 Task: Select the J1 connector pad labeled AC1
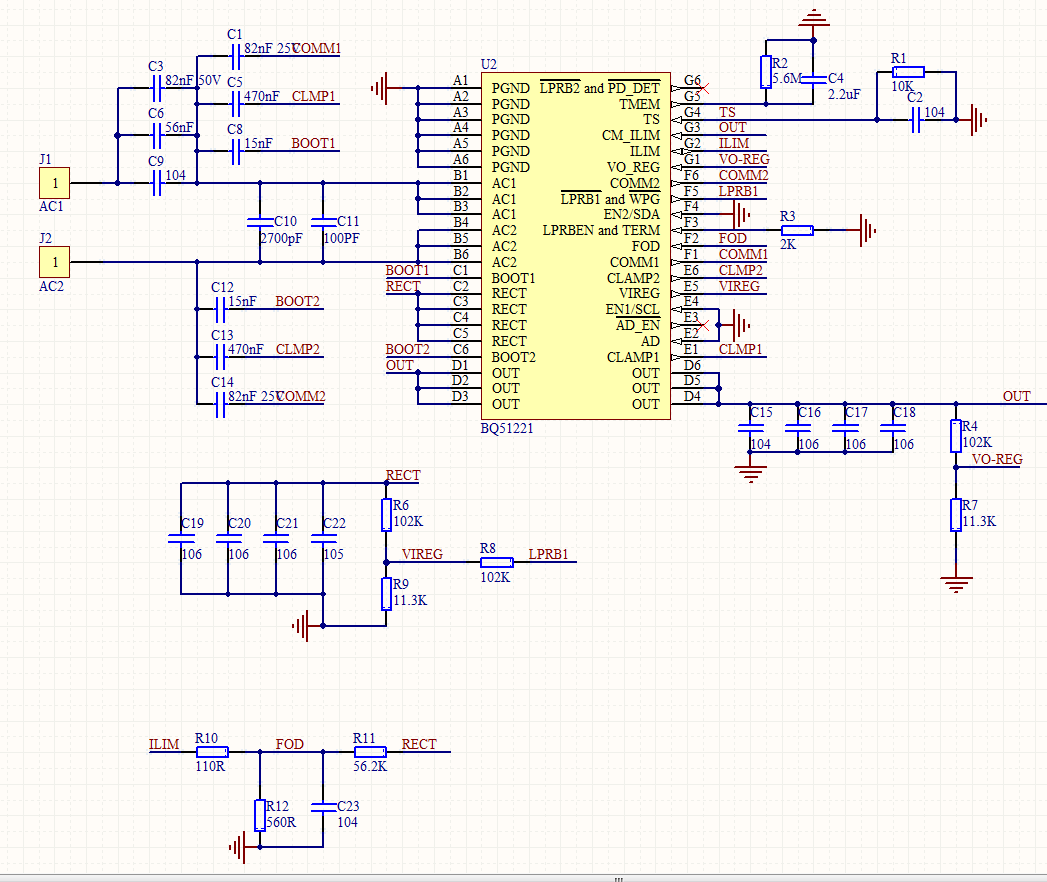(x=54, y=183)
